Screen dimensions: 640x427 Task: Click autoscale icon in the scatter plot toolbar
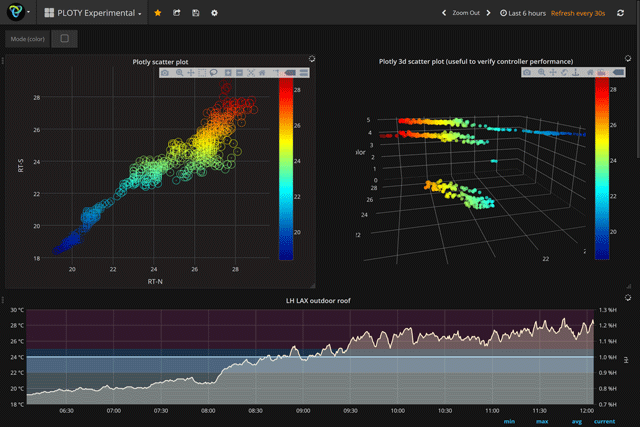252,73
